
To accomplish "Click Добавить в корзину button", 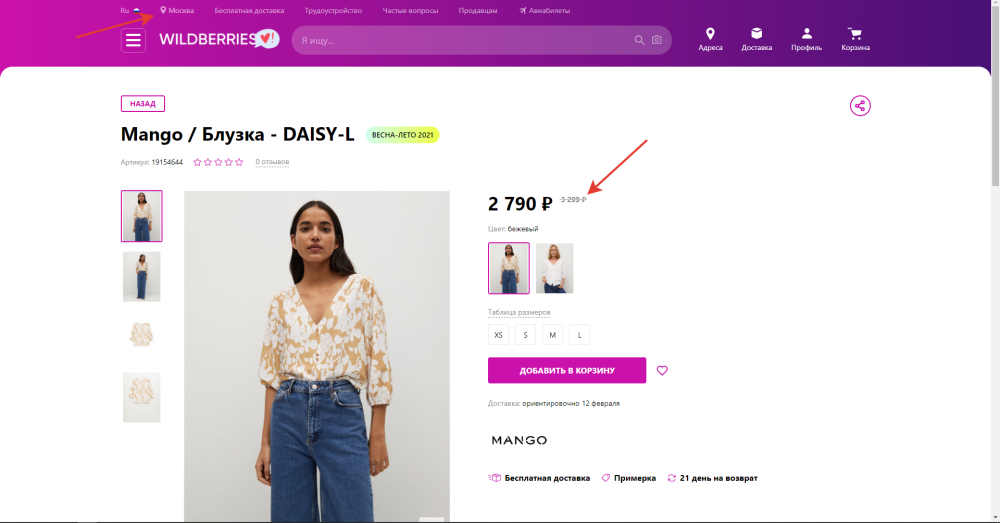I will (567, 371).
